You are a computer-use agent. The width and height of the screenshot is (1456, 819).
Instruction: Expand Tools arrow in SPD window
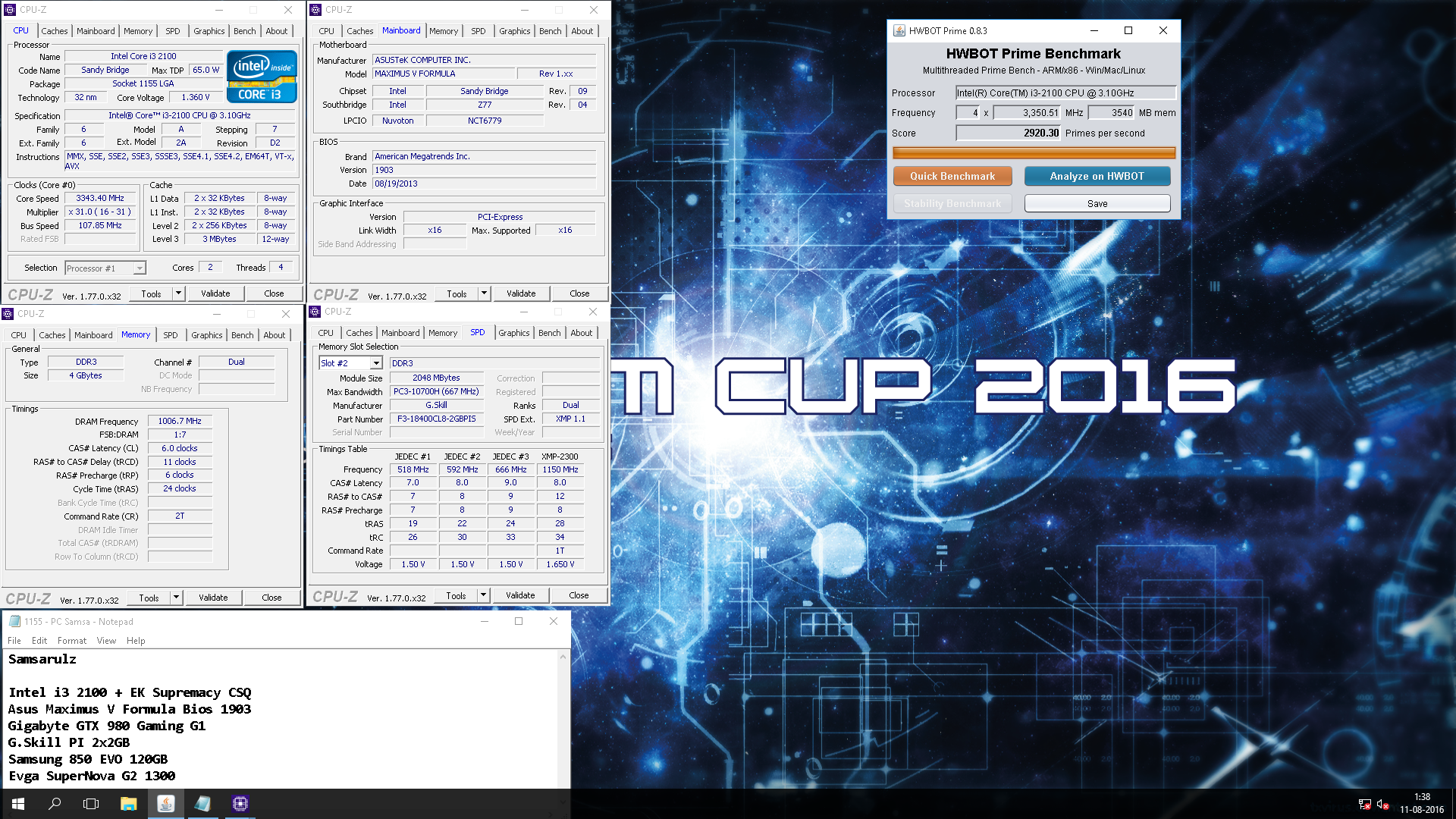(x=483, y=595)
